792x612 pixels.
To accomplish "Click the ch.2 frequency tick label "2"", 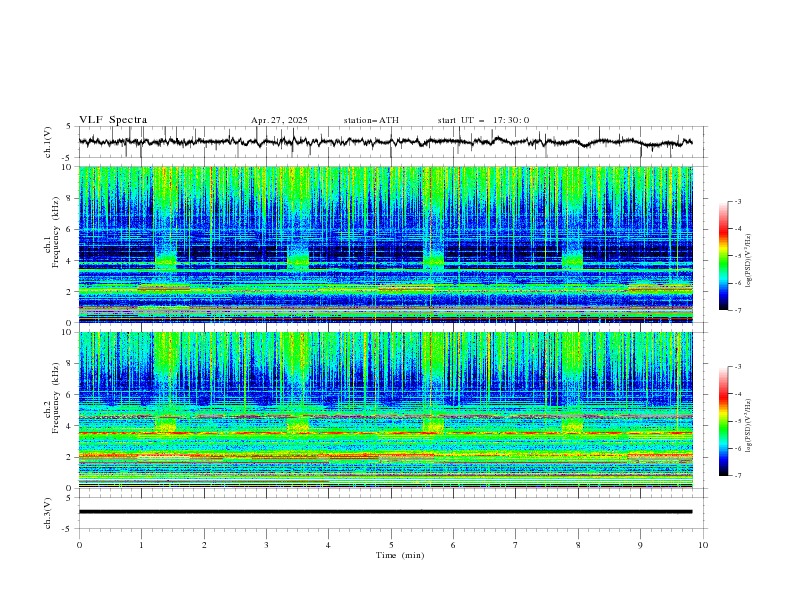I will [71, 457].
